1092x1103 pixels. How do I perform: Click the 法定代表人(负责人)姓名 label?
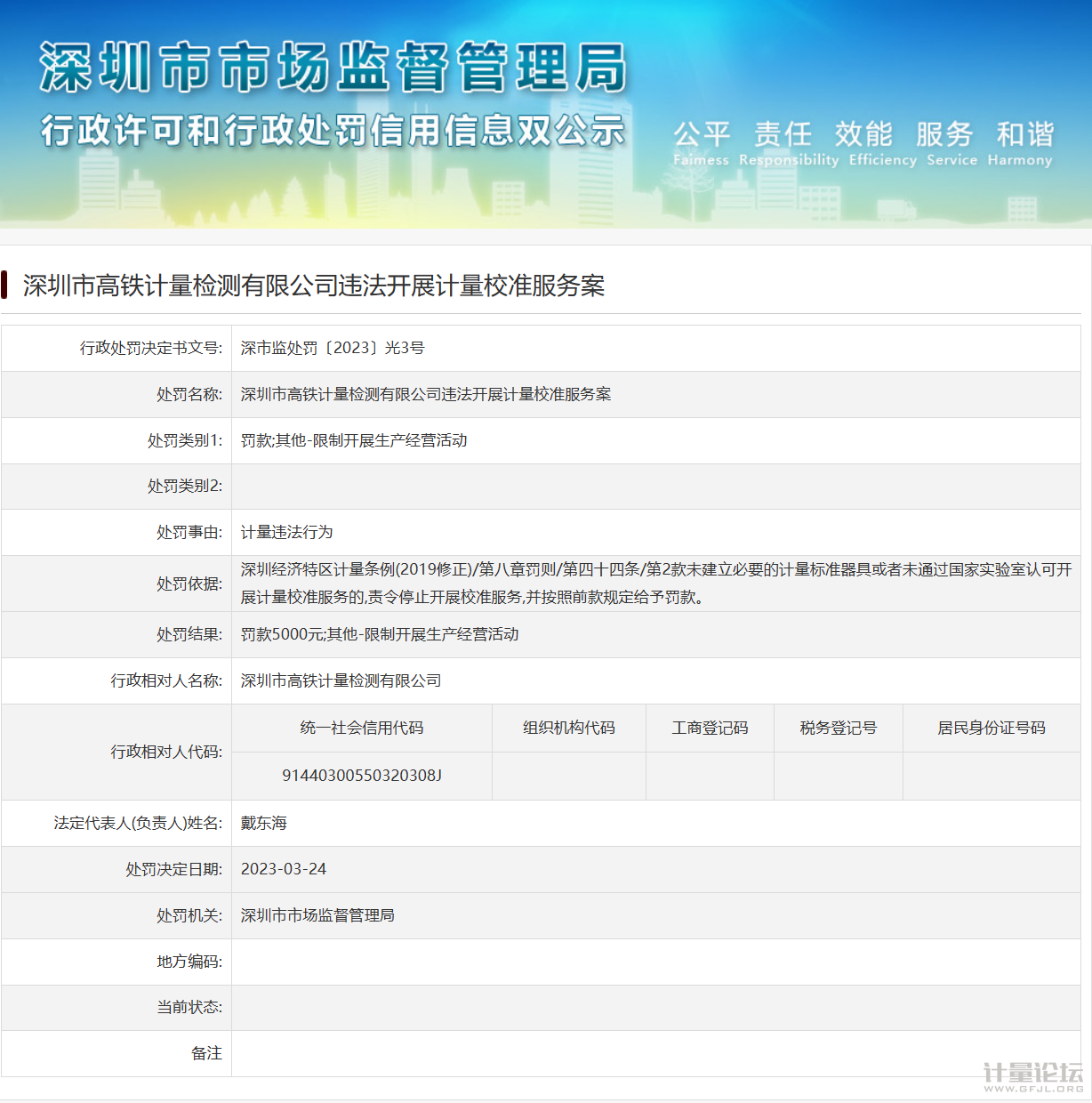pyautogui.click(x=138, y=823)
